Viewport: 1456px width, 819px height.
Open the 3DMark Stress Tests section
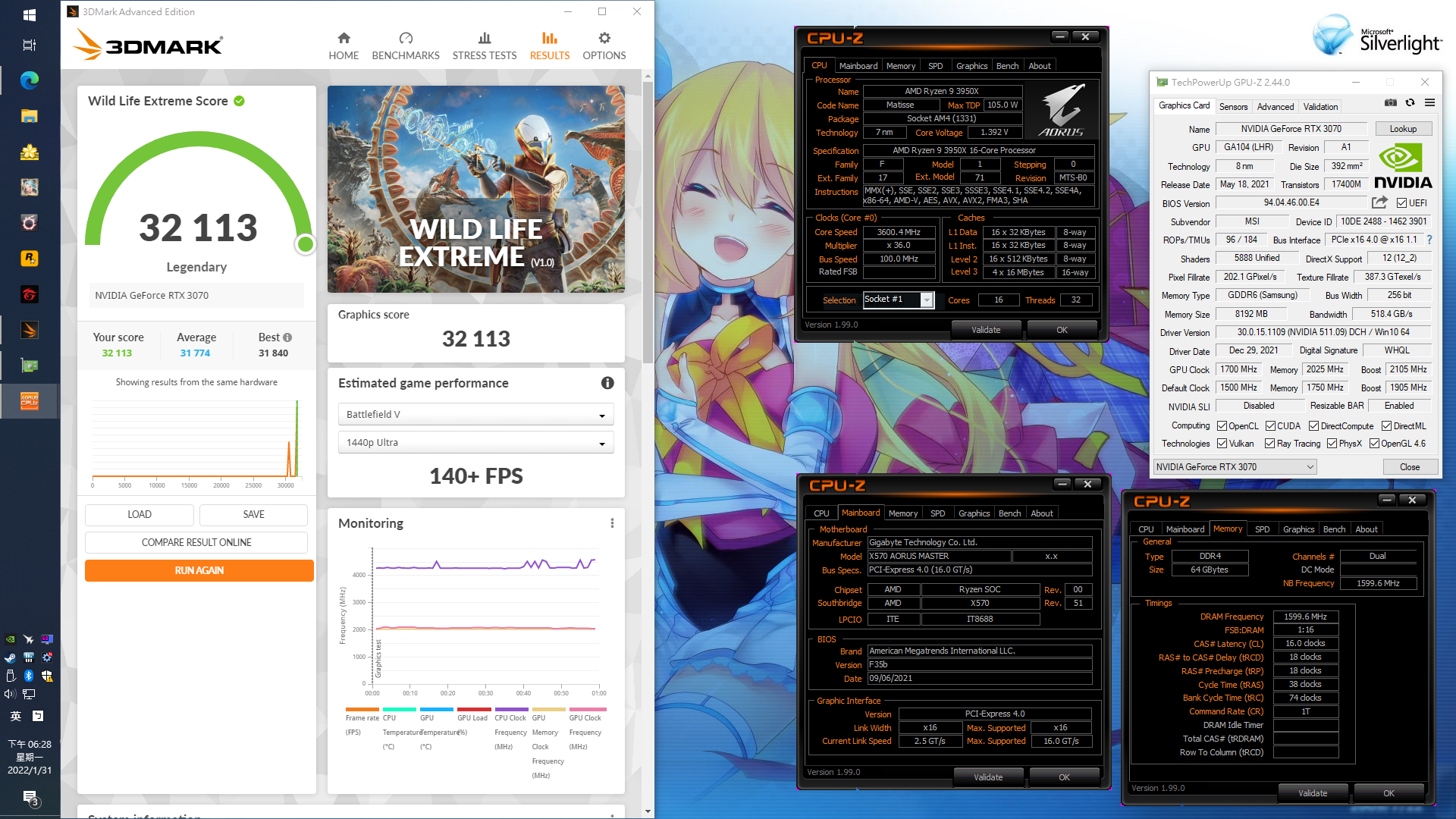[x=485, y=45]
